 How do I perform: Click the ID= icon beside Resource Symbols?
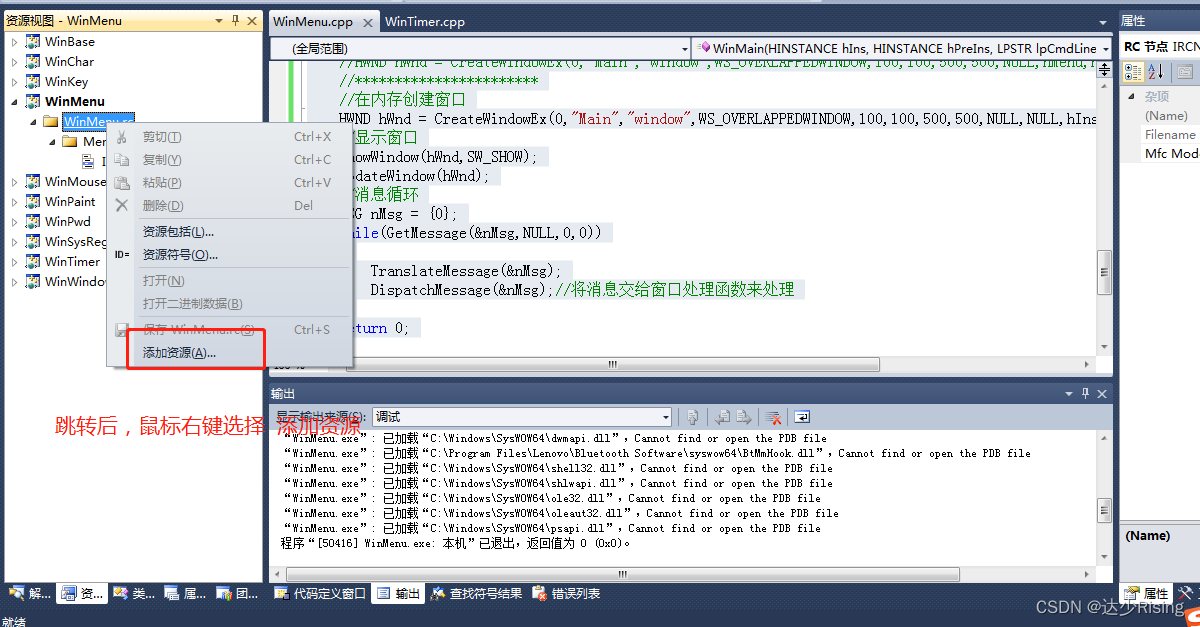click(x=122, y=255)
